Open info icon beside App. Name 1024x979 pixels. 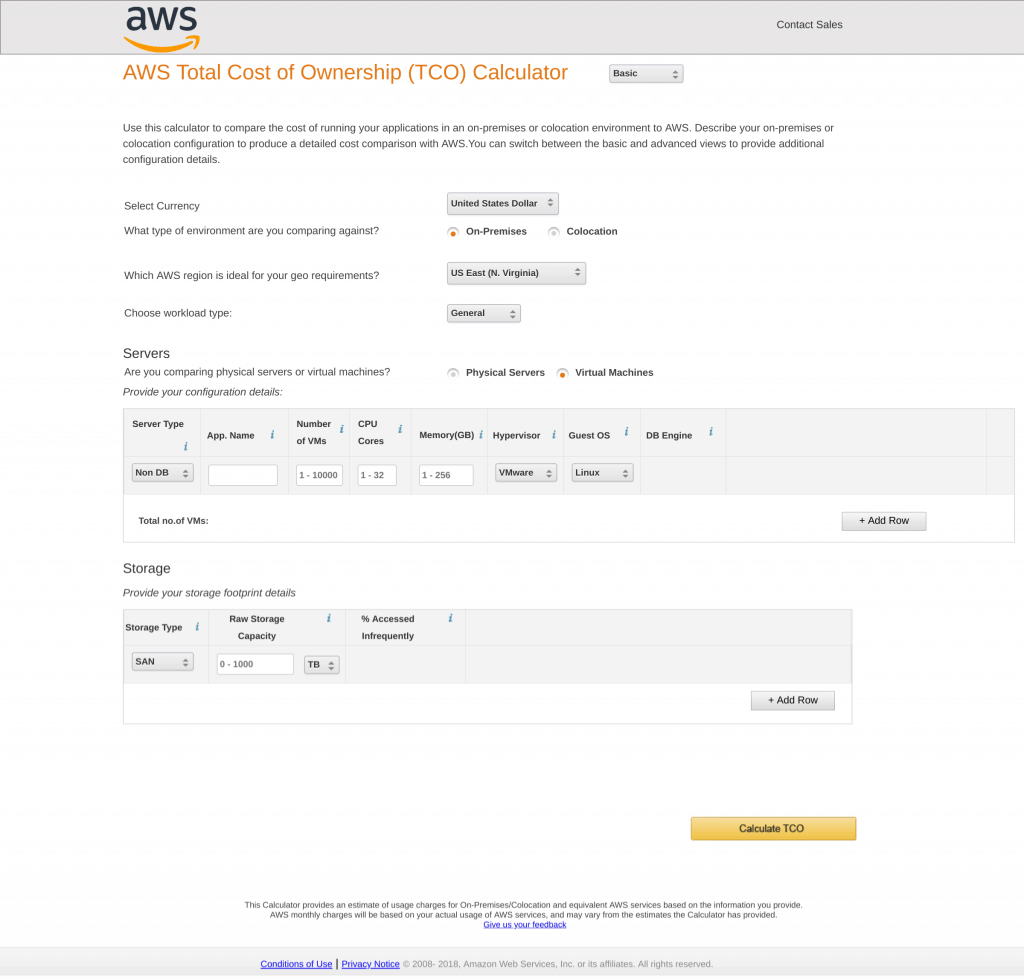point(272,435)
